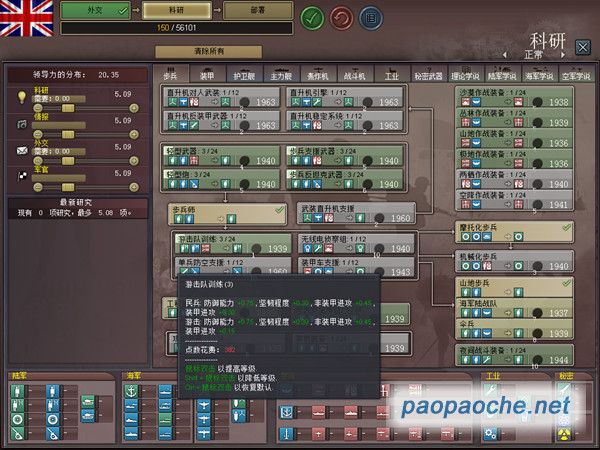The image size is (600, 450).
Task: Select the 丛林作战装备 technology
Action: click(x=515, y=118)
